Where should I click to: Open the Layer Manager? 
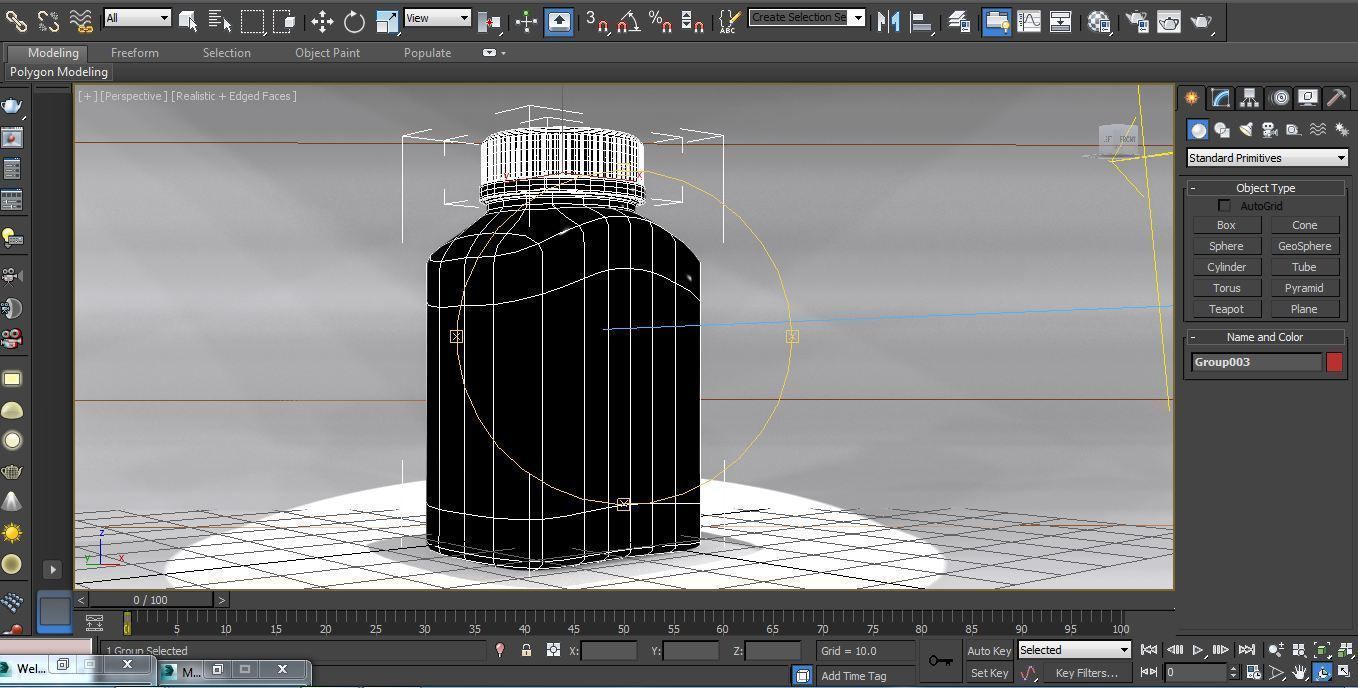point(958,20)
